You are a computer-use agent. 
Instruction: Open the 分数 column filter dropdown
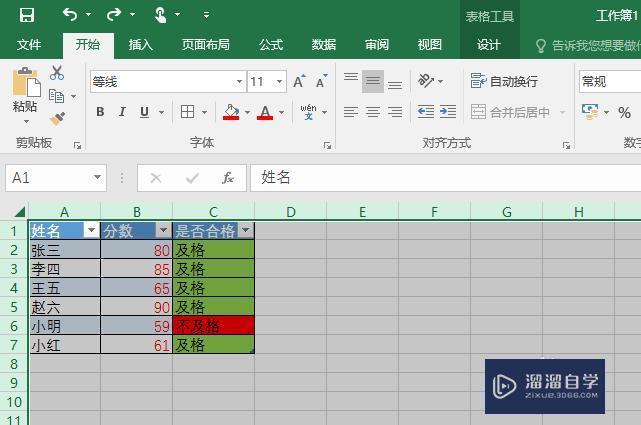click(163, 230)
